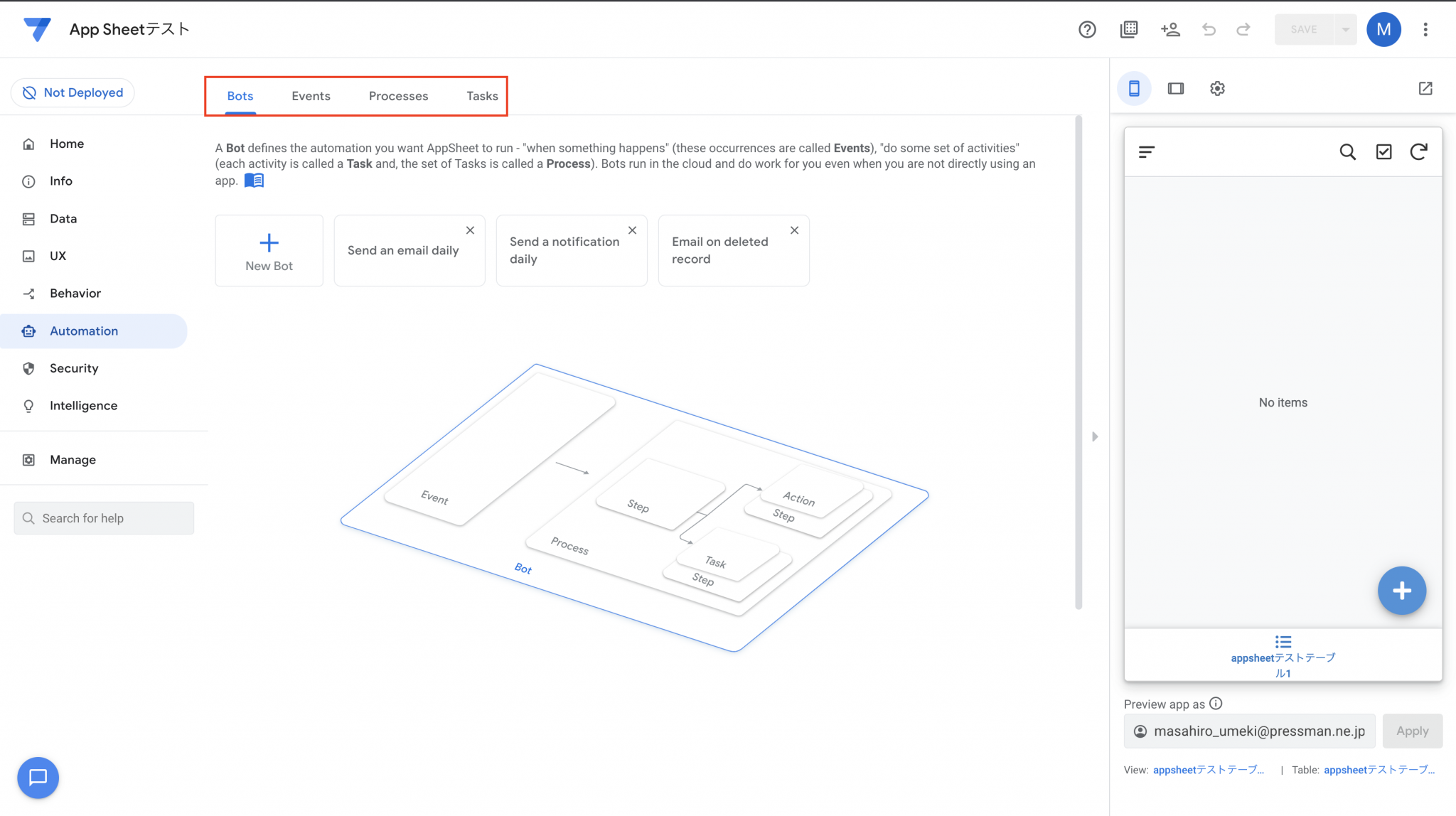Open the three-dot more options menu
The height and width of the screenshot is (816, 1456).
1425,29
